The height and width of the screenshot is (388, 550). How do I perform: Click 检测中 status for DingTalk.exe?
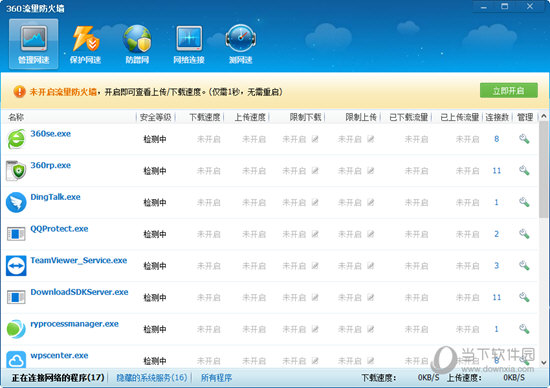[155, 202]
